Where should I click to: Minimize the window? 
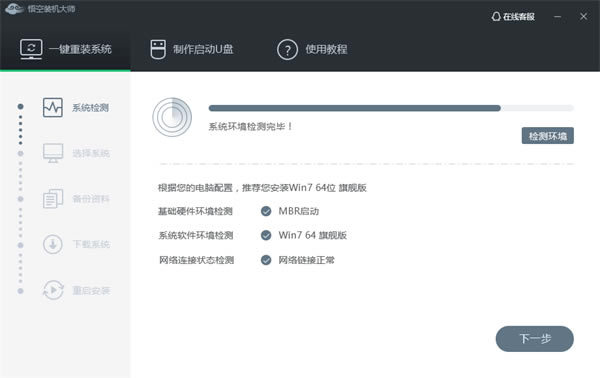coord(558,17)
